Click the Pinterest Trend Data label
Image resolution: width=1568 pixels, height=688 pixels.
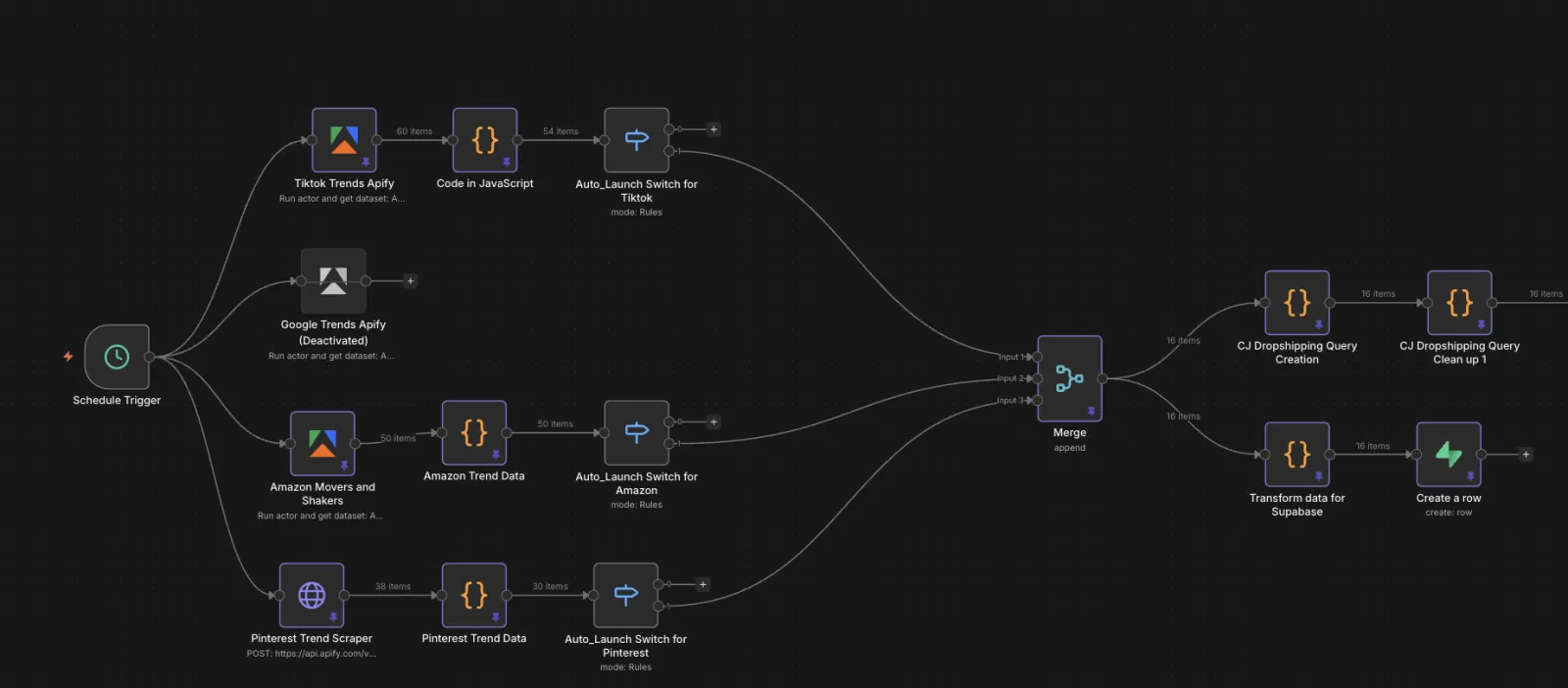(474, 638)
